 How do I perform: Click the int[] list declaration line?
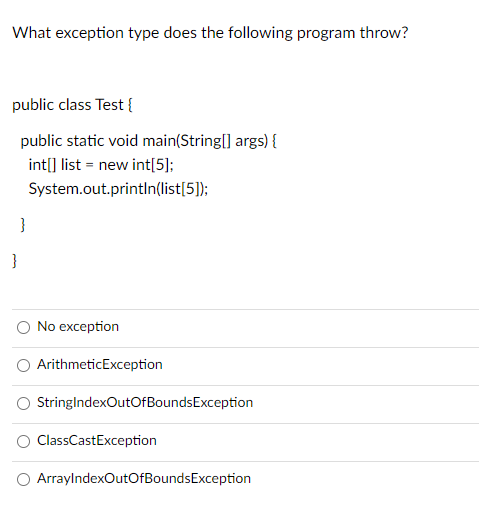pyautogui.click(x=101, y=165)
